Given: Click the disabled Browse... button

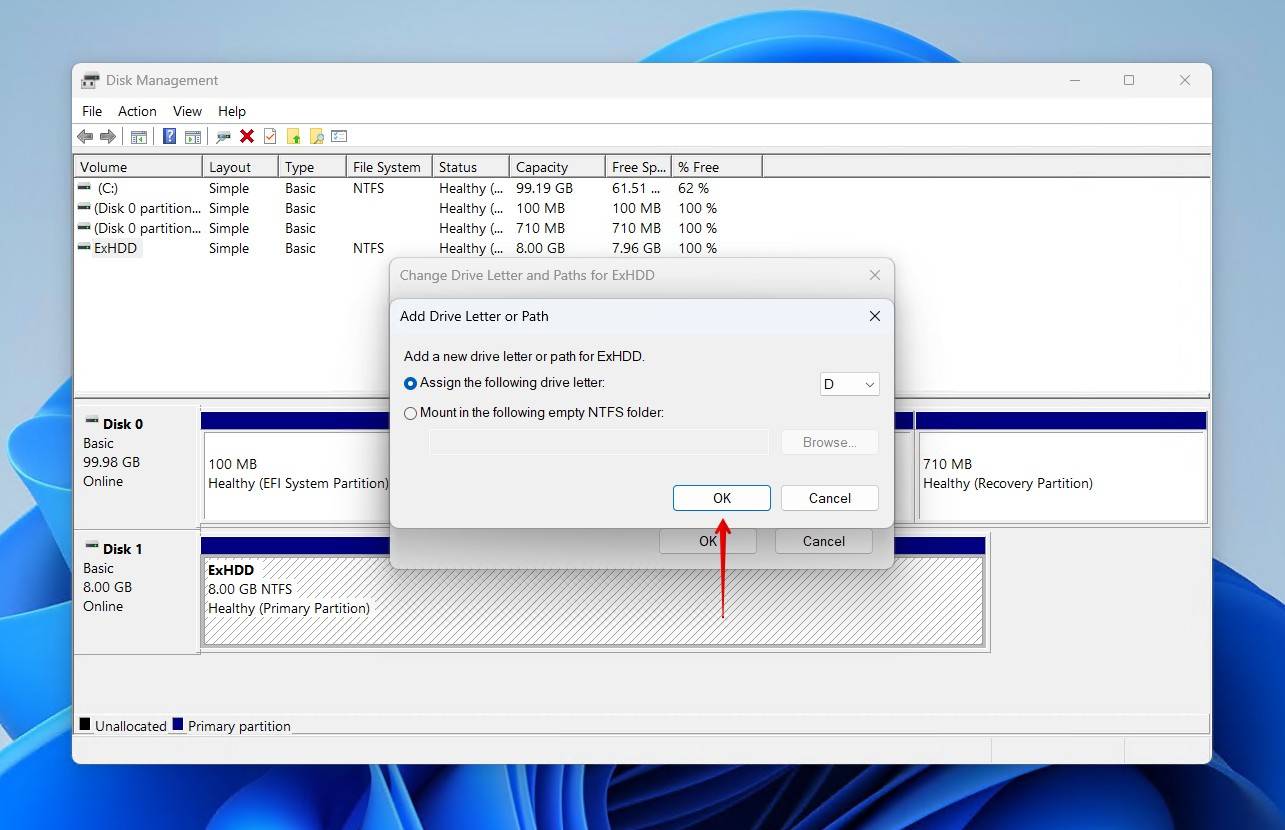Looking at the screenshot, I should click(x=830, y=442).
